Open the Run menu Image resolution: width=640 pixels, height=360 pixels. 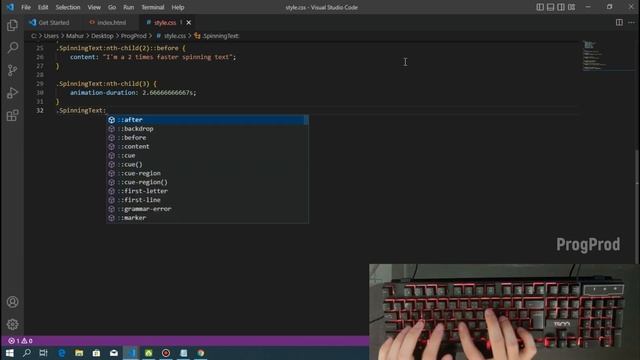[129, 7]
